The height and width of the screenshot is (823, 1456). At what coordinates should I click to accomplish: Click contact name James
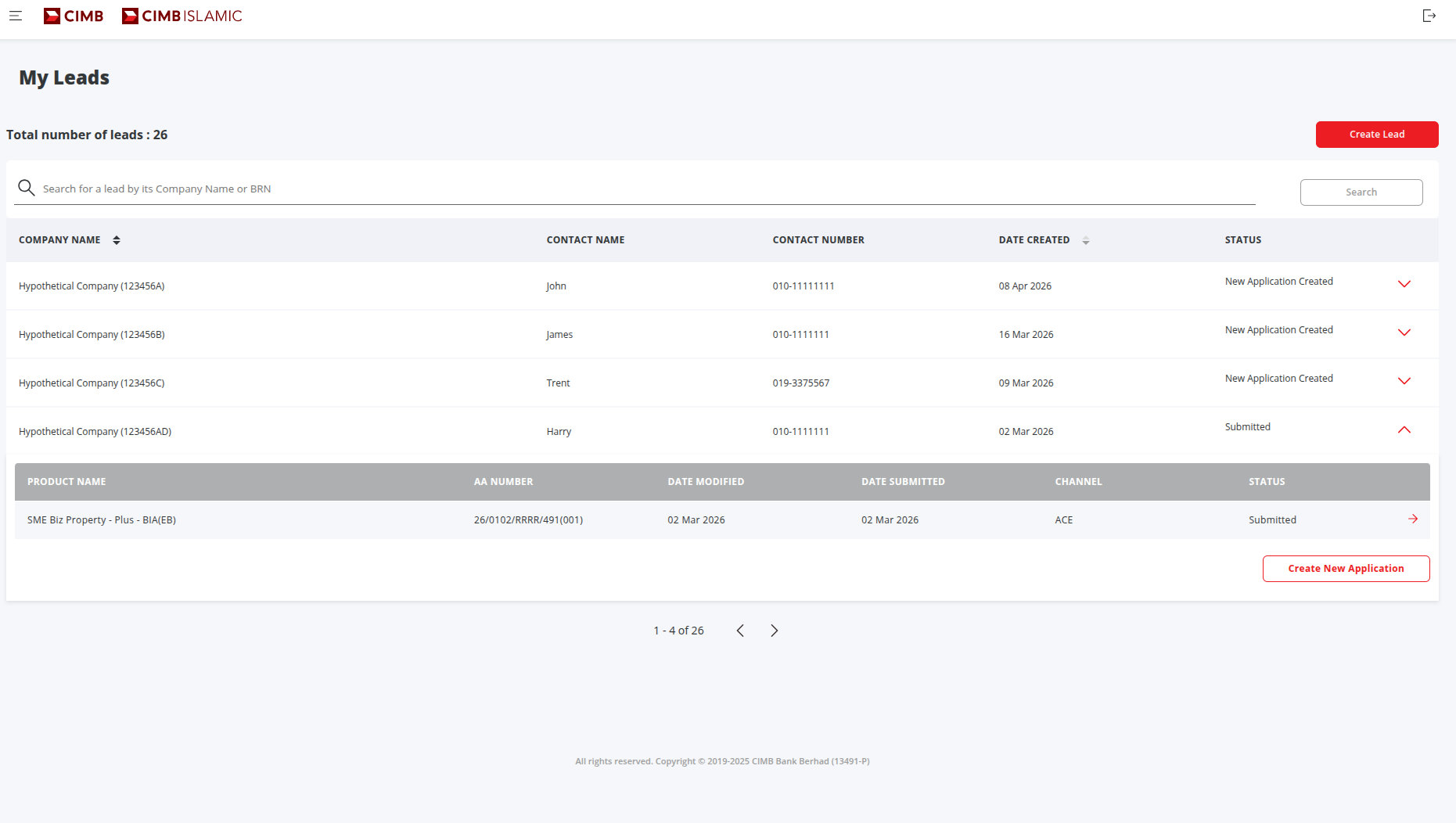point(559,335)
